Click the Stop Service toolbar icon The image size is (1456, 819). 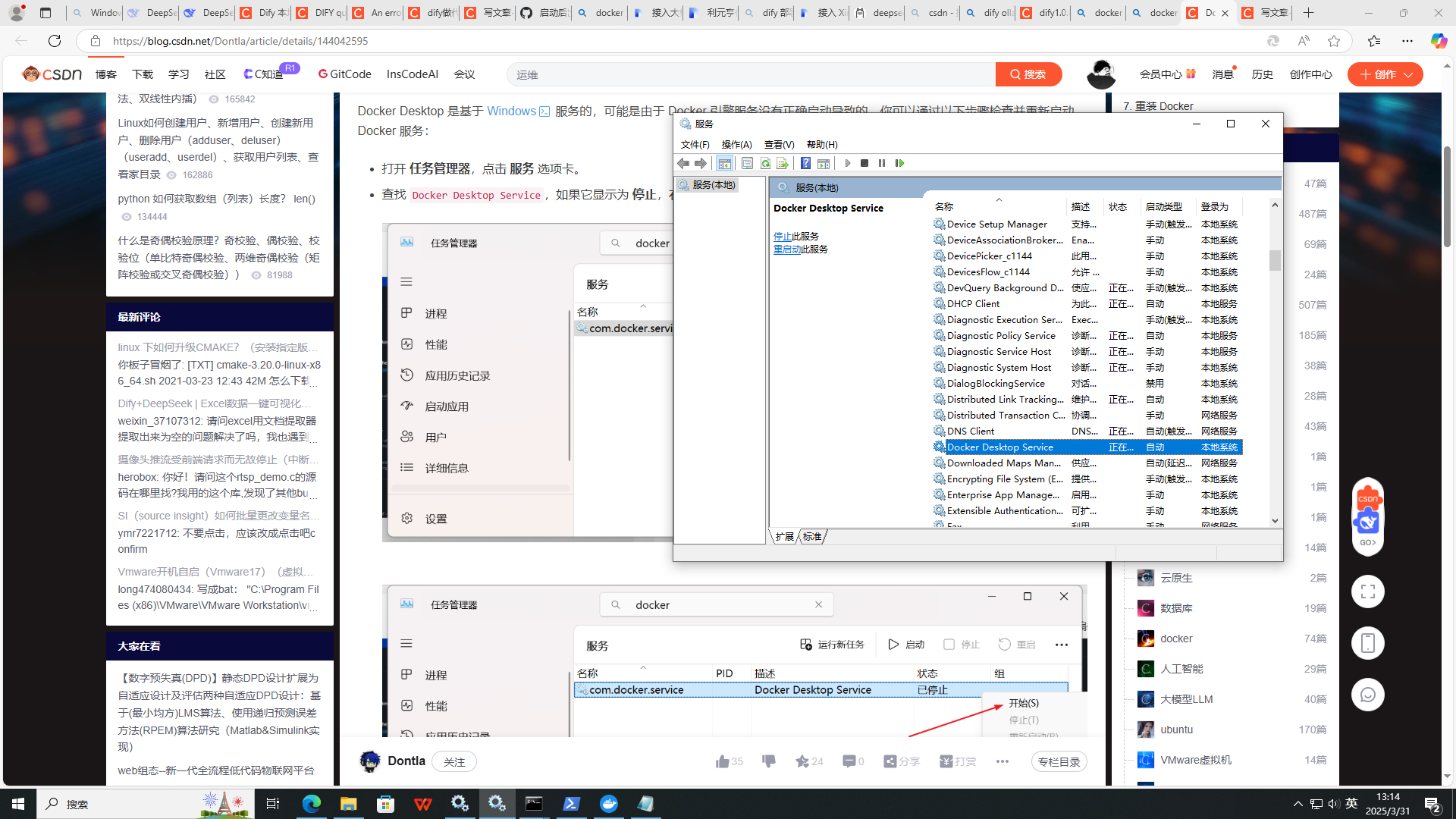tap(864, 163)
